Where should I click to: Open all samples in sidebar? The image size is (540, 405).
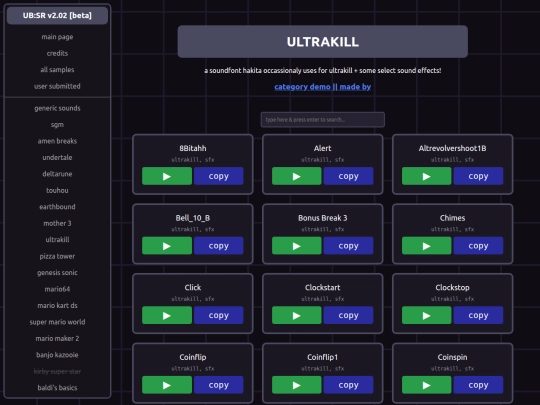[x=57, y=70]
